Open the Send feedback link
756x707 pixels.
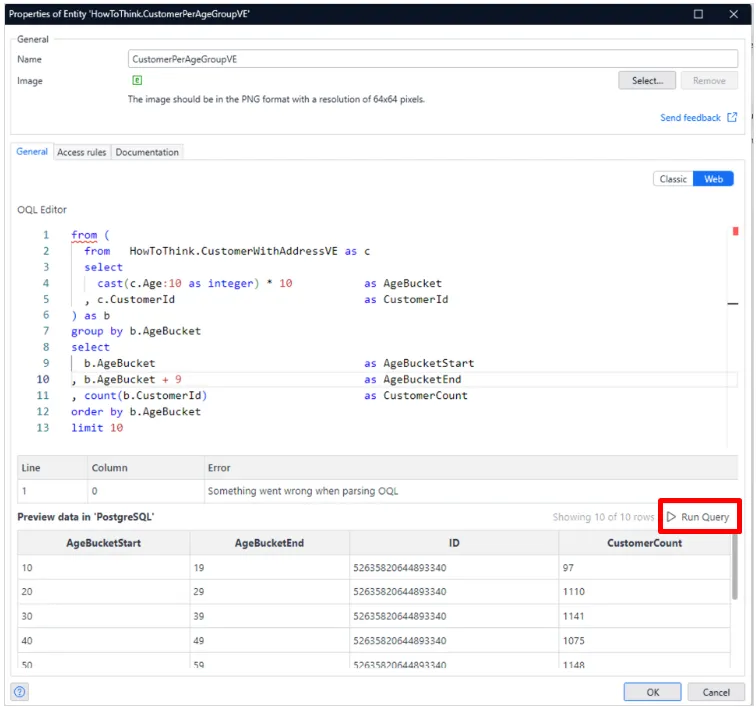point(690,118)
